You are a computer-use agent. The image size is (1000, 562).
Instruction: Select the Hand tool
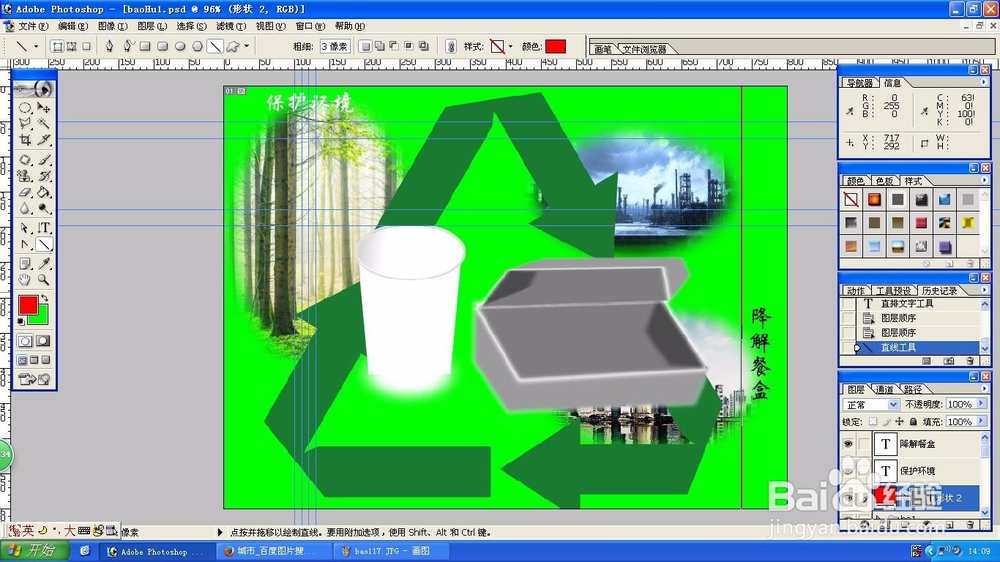tap(26, 279)
